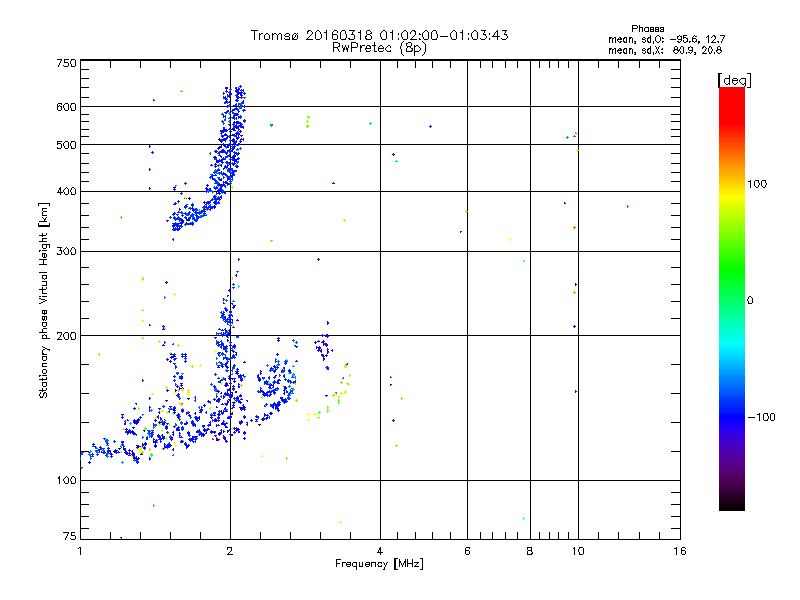
Task: Click the colorbar tick label '-100'
Action: [761, 417]
